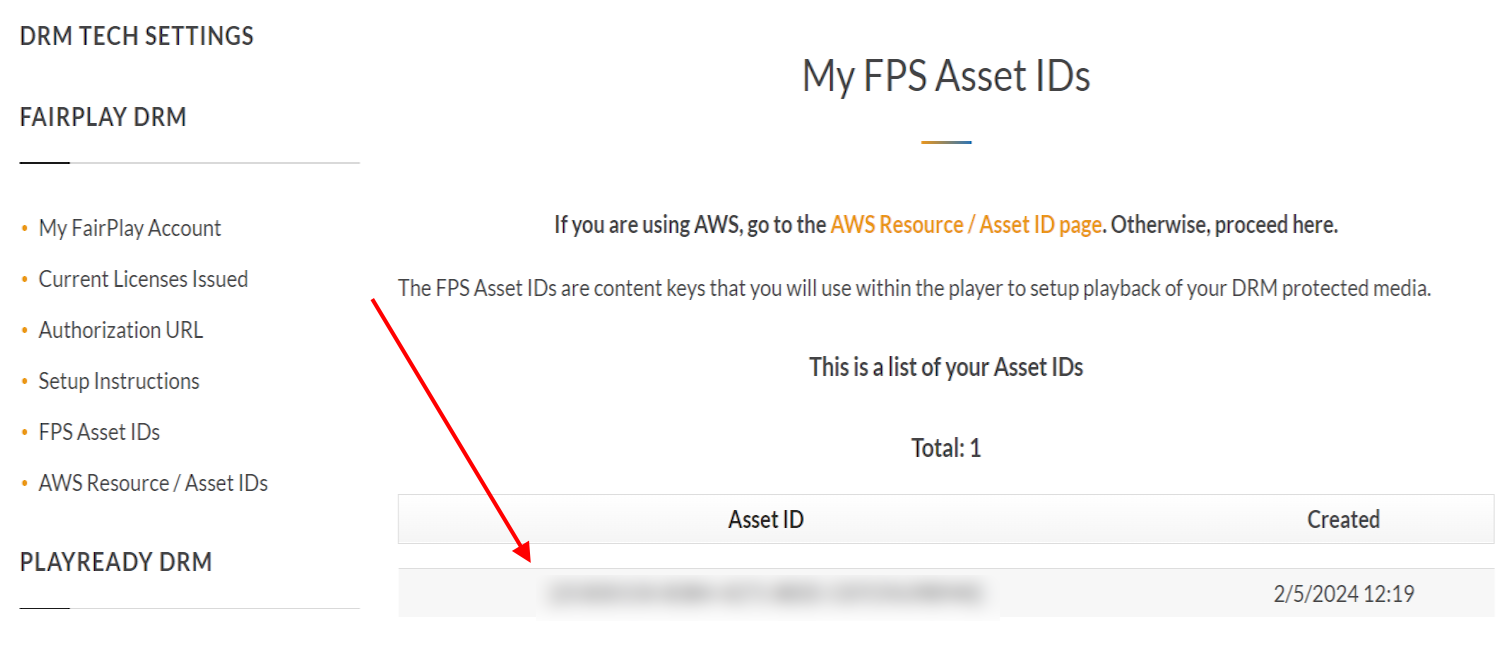Open the My FairPlay Account link
Image resolution: width=1506 pixels, height=656 pixels.
pos(130,228)
